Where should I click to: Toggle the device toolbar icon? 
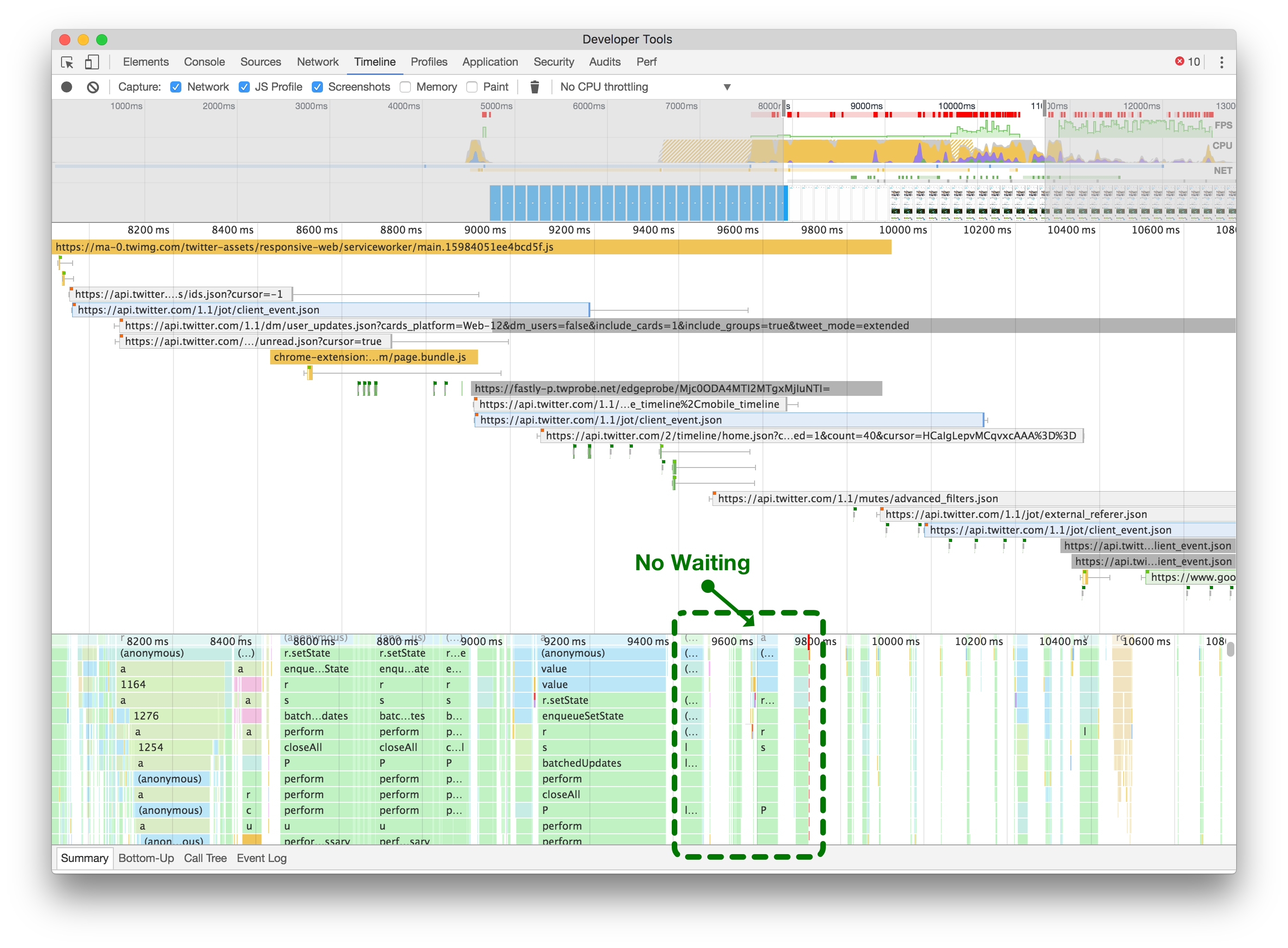[x=92, y=62]
